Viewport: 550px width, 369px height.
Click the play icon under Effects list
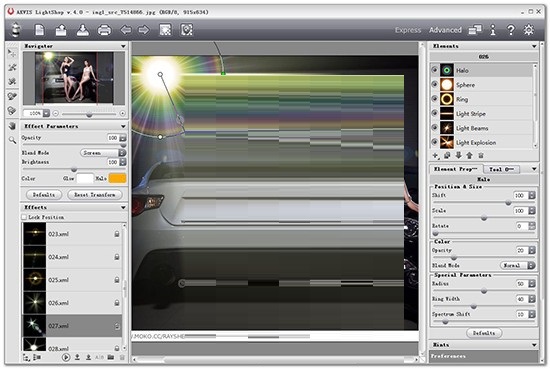(66, 357)
